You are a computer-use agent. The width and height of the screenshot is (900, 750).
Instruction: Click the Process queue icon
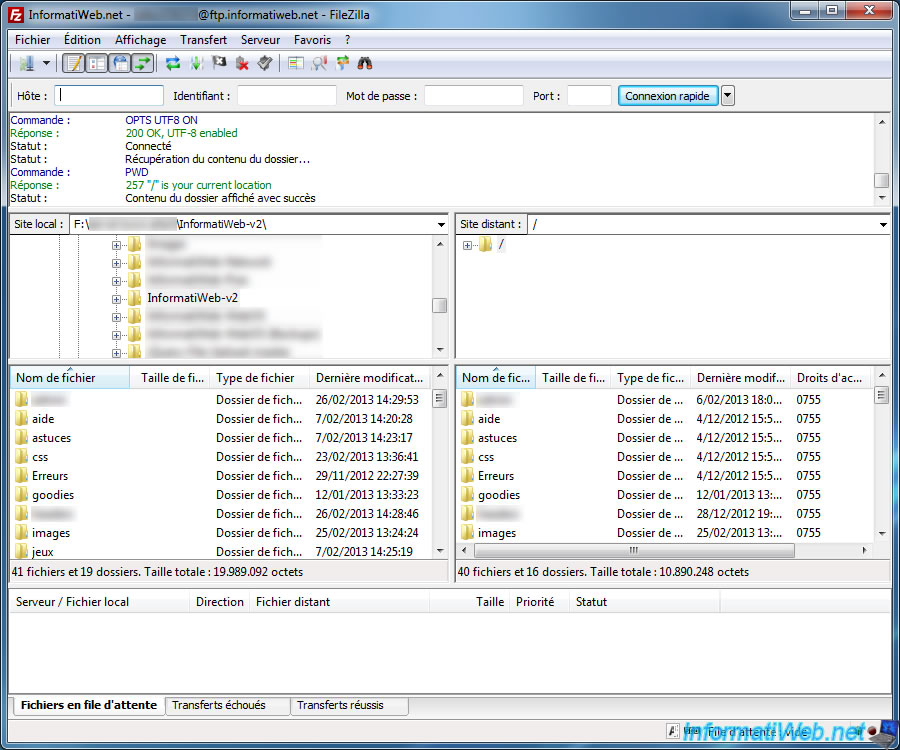click(x=196, y=62)
